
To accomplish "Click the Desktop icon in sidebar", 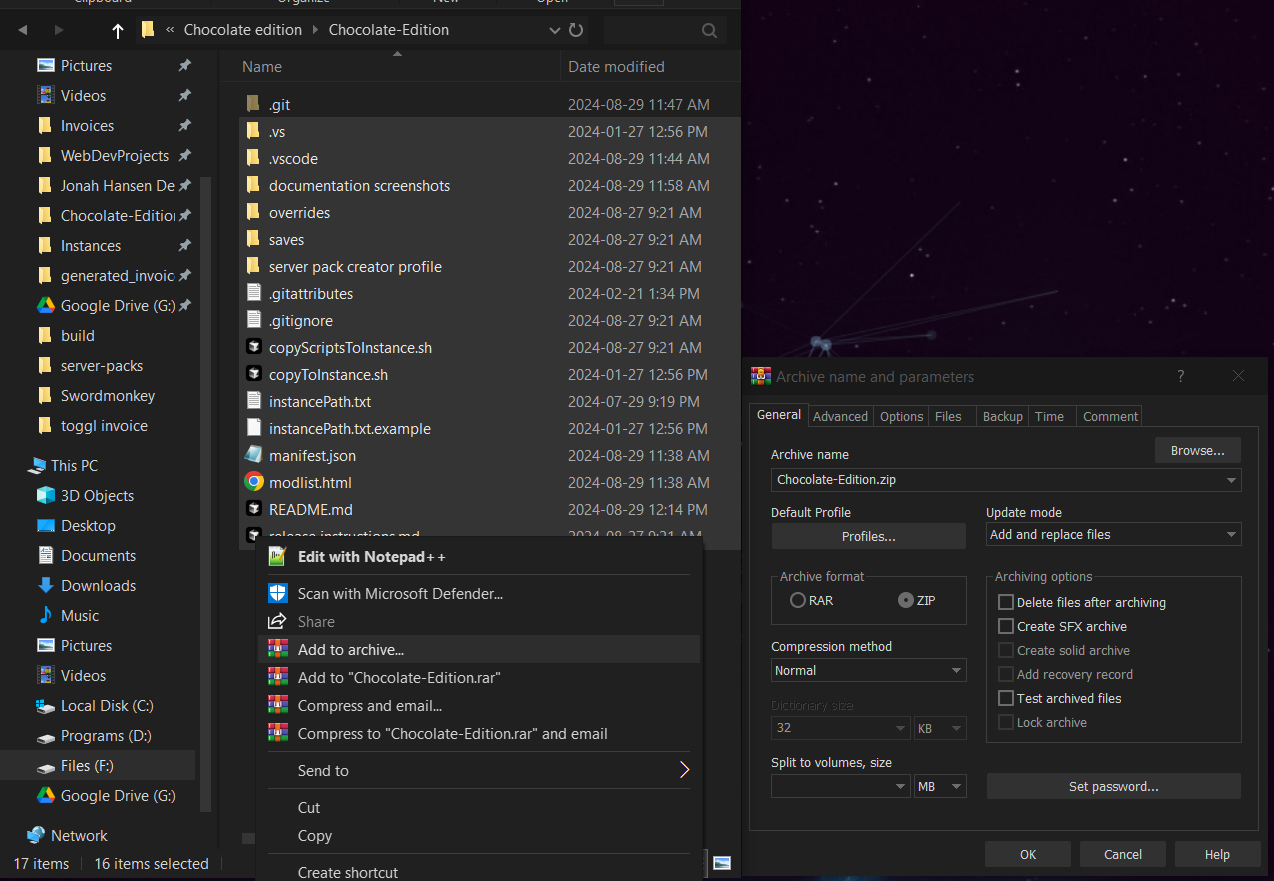I will (45, 525).
